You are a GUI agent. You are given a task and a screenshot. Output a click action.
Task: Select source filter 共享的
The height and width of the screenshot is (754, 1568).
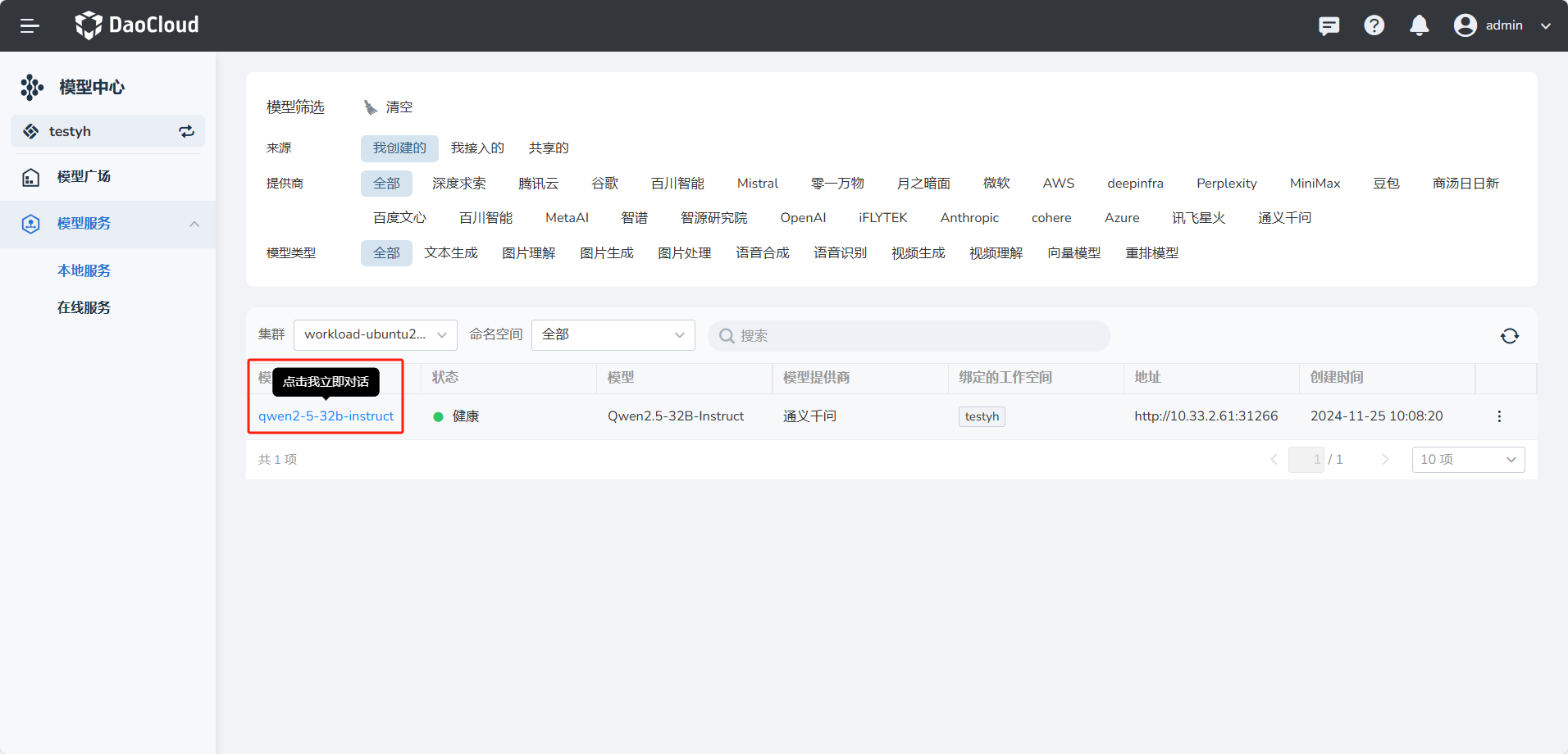pos(549,148)
